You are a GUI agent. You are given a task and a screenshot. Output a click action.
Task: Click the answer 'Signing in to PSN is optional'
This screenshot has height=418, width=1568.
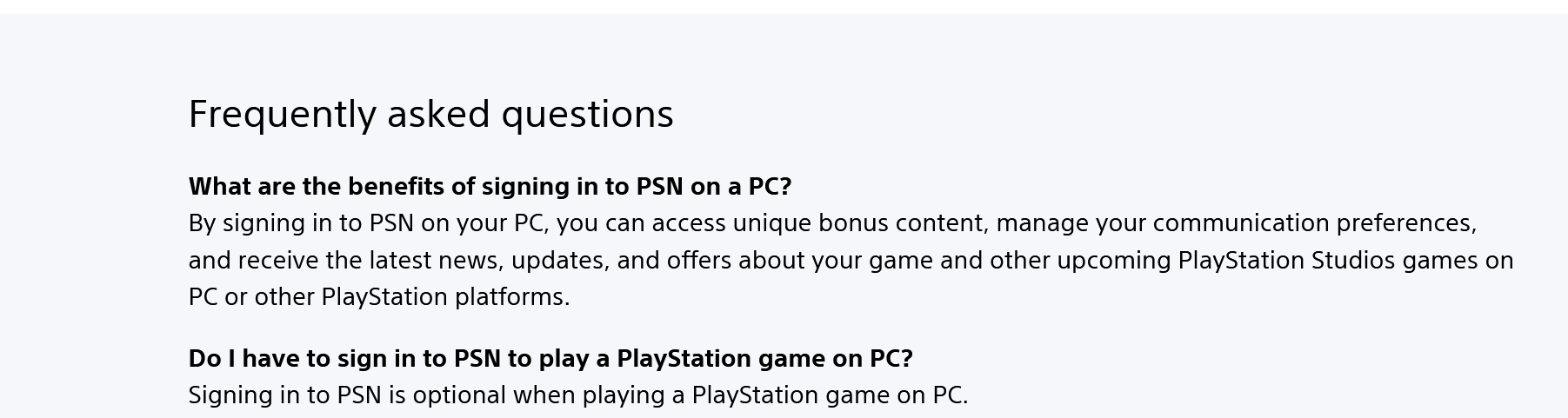577,395
